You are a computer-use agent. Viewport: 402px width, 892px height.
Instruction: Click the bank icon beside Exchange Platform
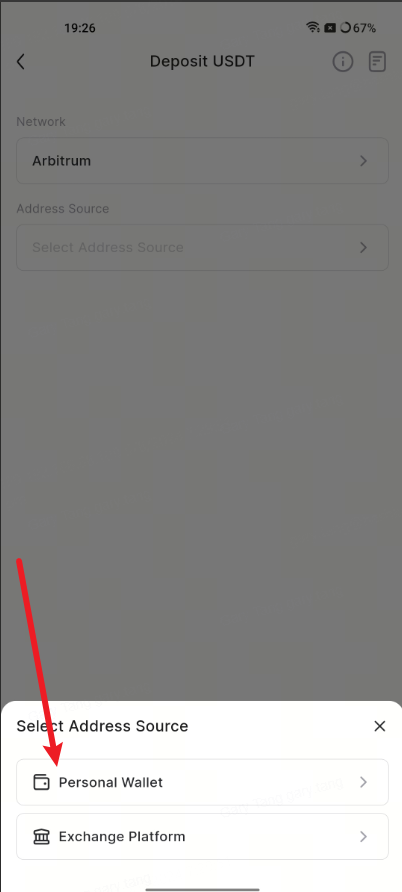pyautogui.click(x=42, y=837)
